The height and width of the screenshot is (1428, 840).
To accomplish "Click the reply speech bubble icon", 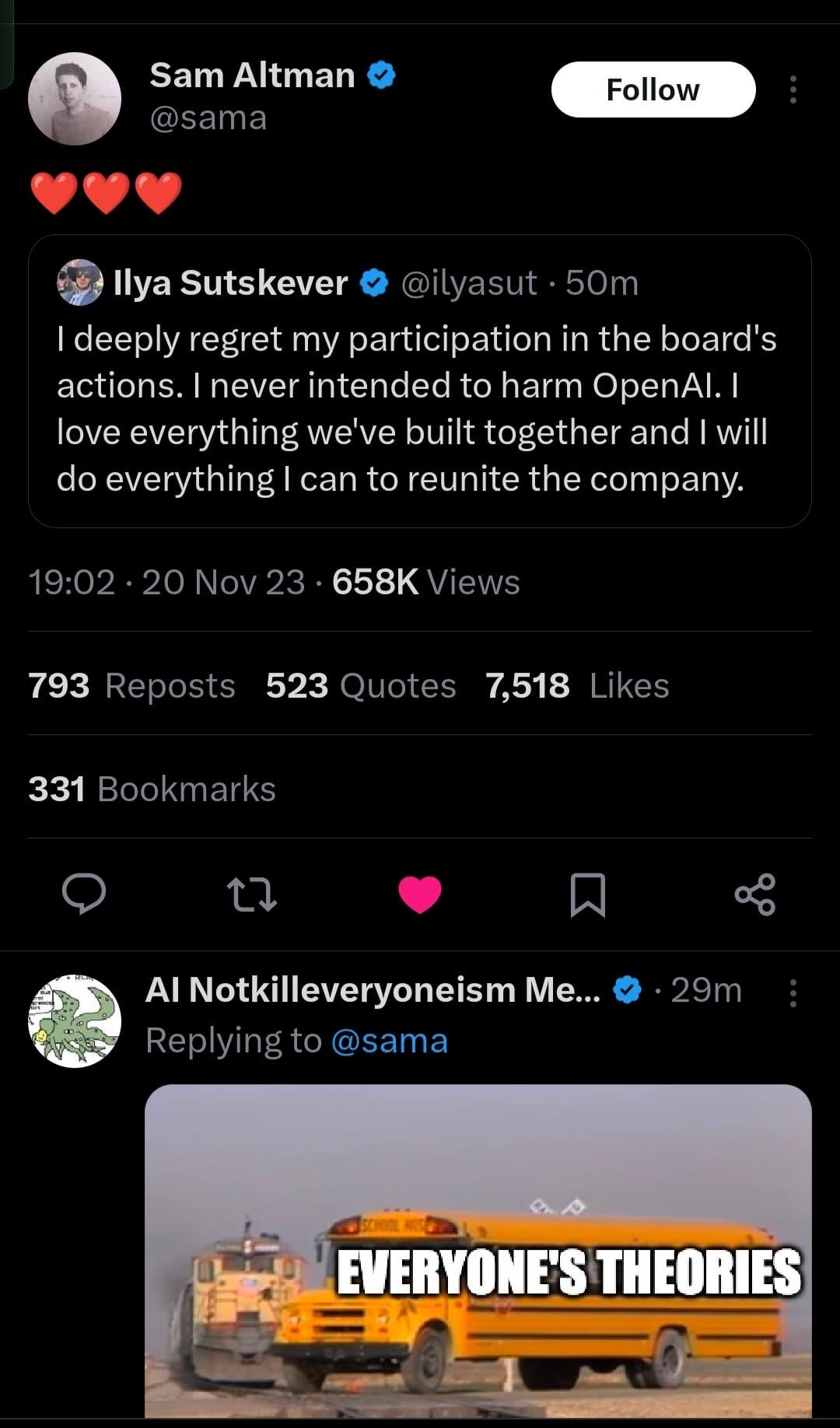I will 84,894.
